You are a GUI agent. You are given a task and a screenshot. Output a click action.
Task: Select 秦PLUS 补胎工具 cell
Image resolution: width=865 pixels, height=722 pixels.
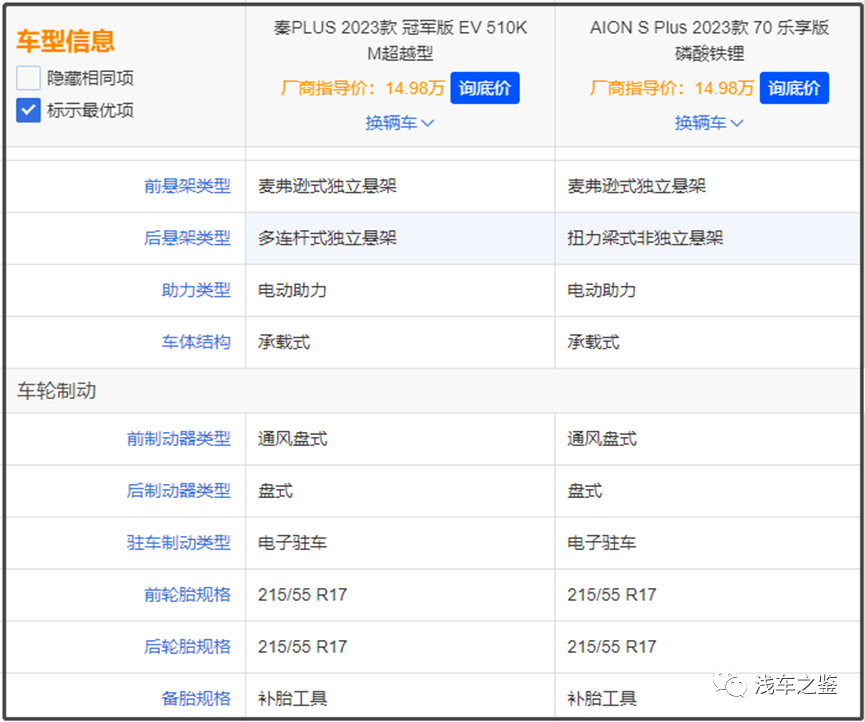(x=400, y=696)
